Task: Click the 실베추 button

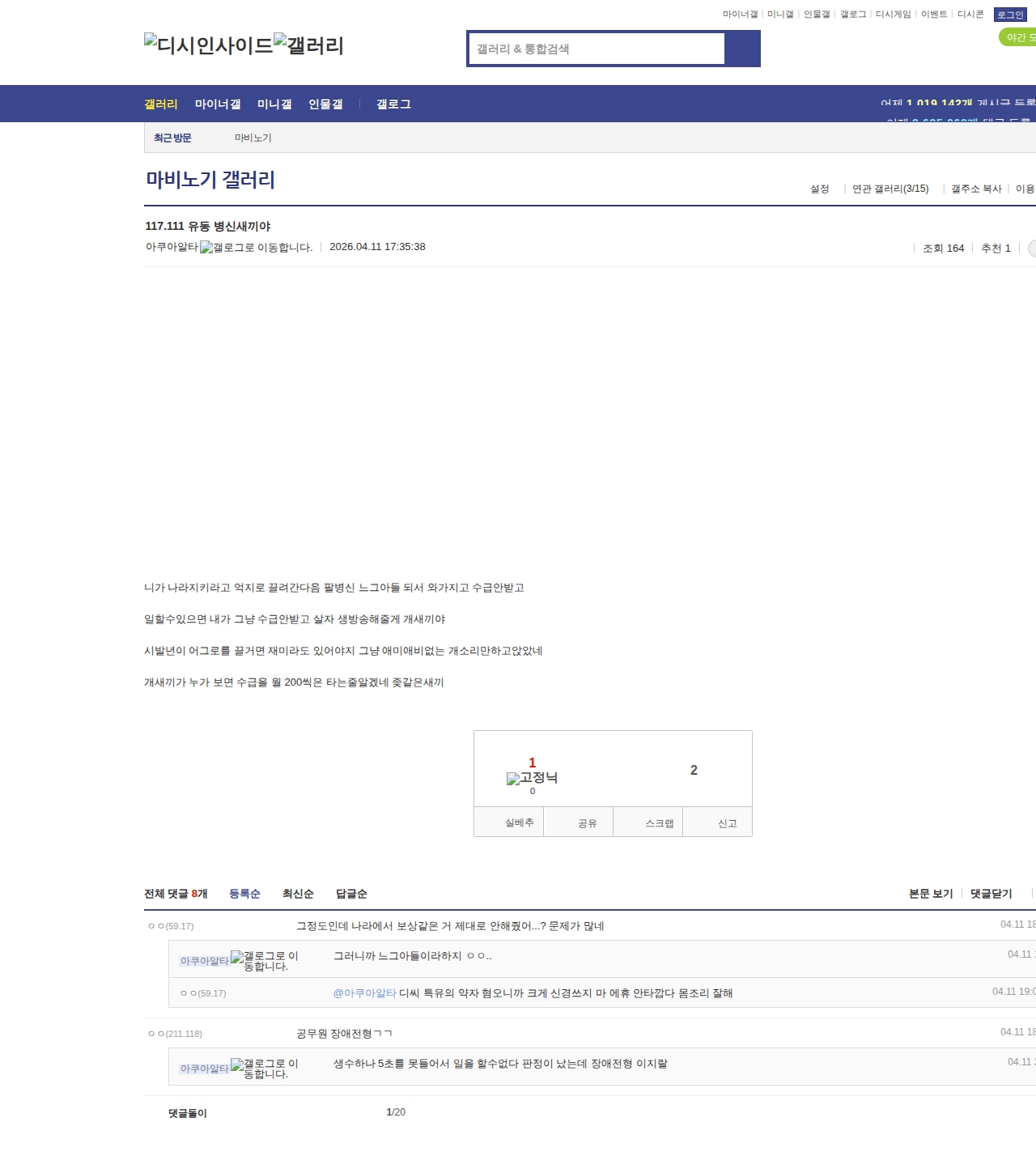Action: (509, 822)
